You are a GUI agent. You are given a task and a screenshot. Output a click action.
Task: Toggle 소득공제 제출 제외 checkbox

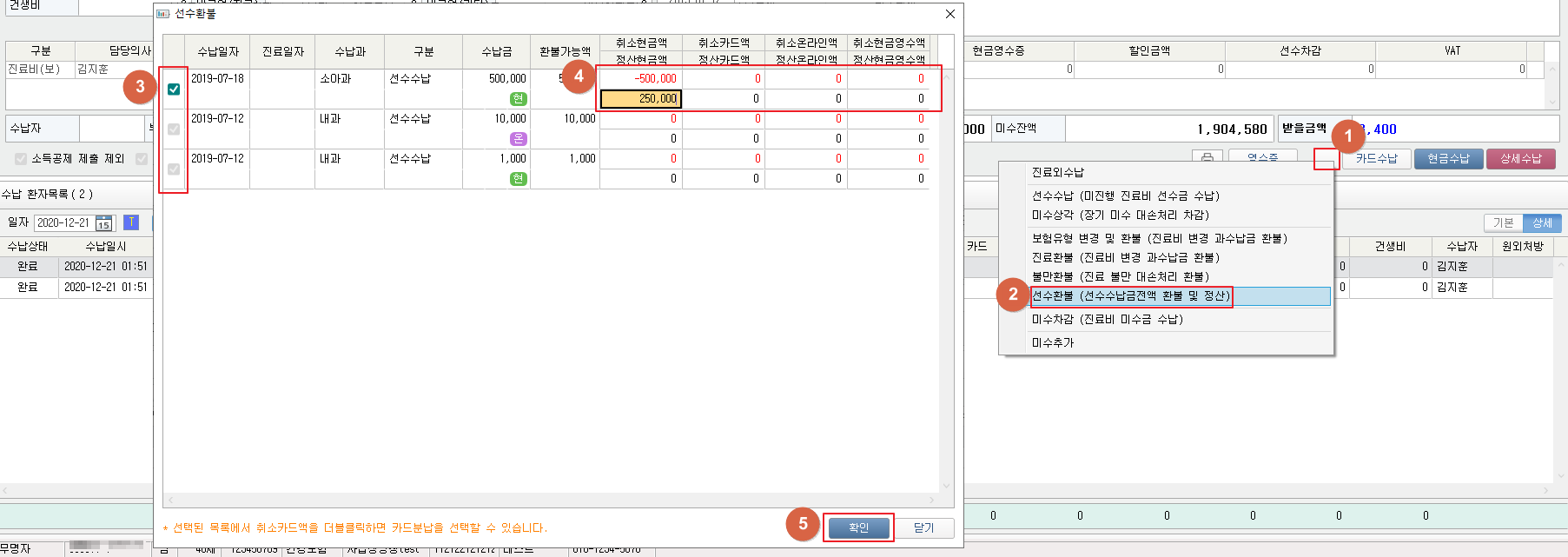(x=21, y=159)
